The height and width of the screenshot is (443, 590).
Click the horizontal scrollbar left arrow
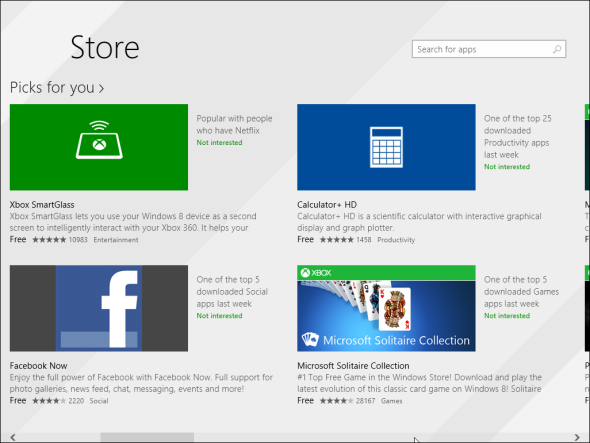[13, 437]
